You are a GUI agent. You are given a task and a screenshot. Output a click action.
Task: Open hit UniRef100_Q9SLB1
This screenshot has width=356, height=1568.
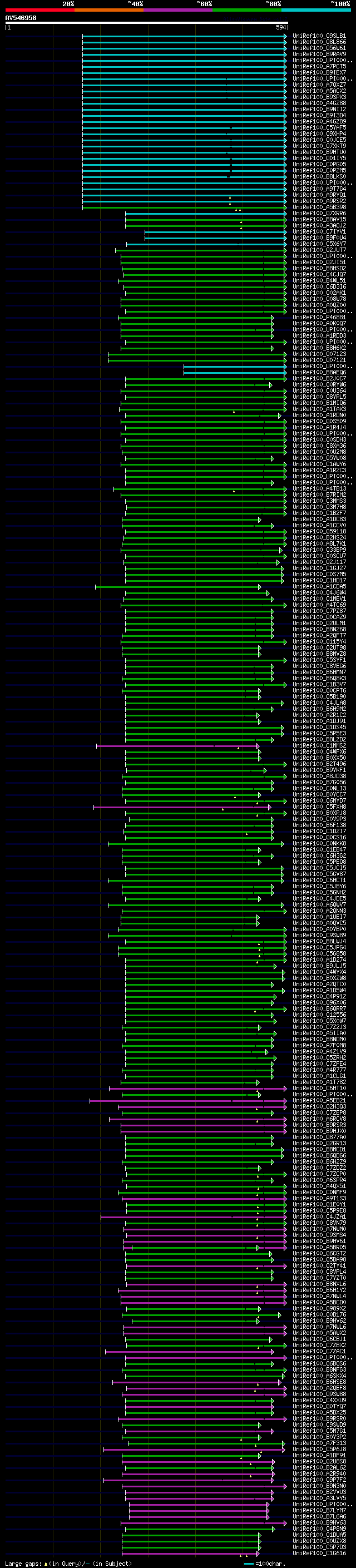point(319,36)
